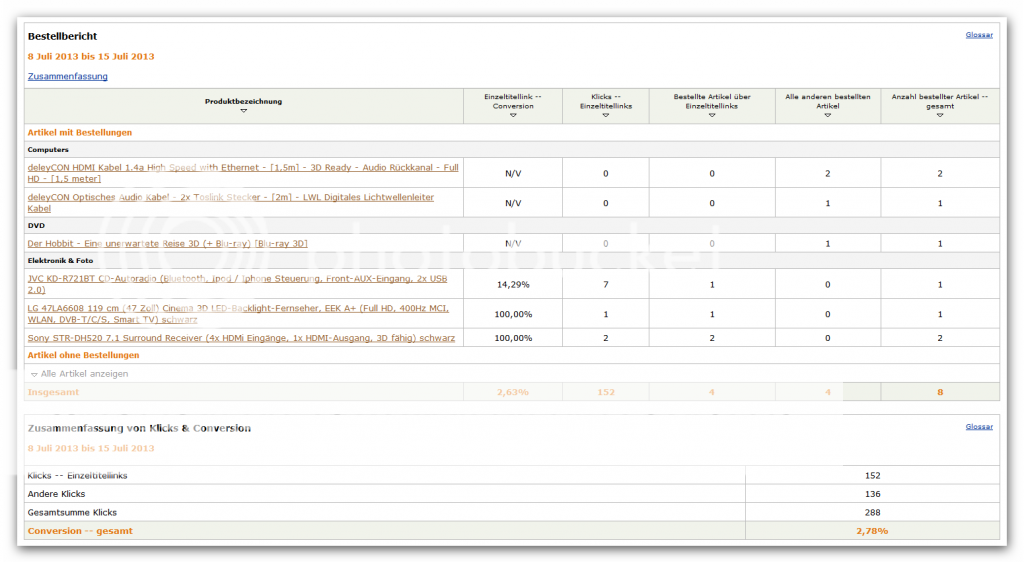The width and height of the screenshot is (1024, 562).
Task: Click sort arrow under Alle anderen bestellten Artikel
Action: coord(827,115)
